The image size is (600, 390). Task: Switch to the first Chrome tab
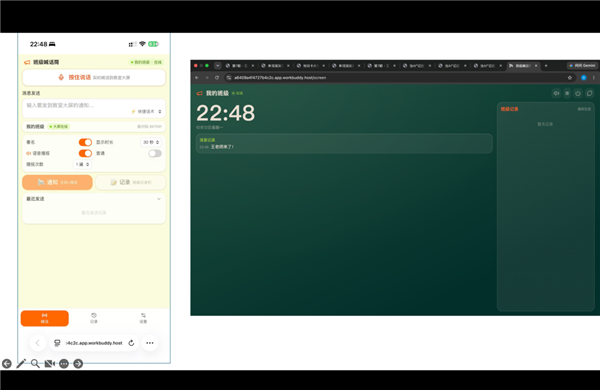[240, 65]
